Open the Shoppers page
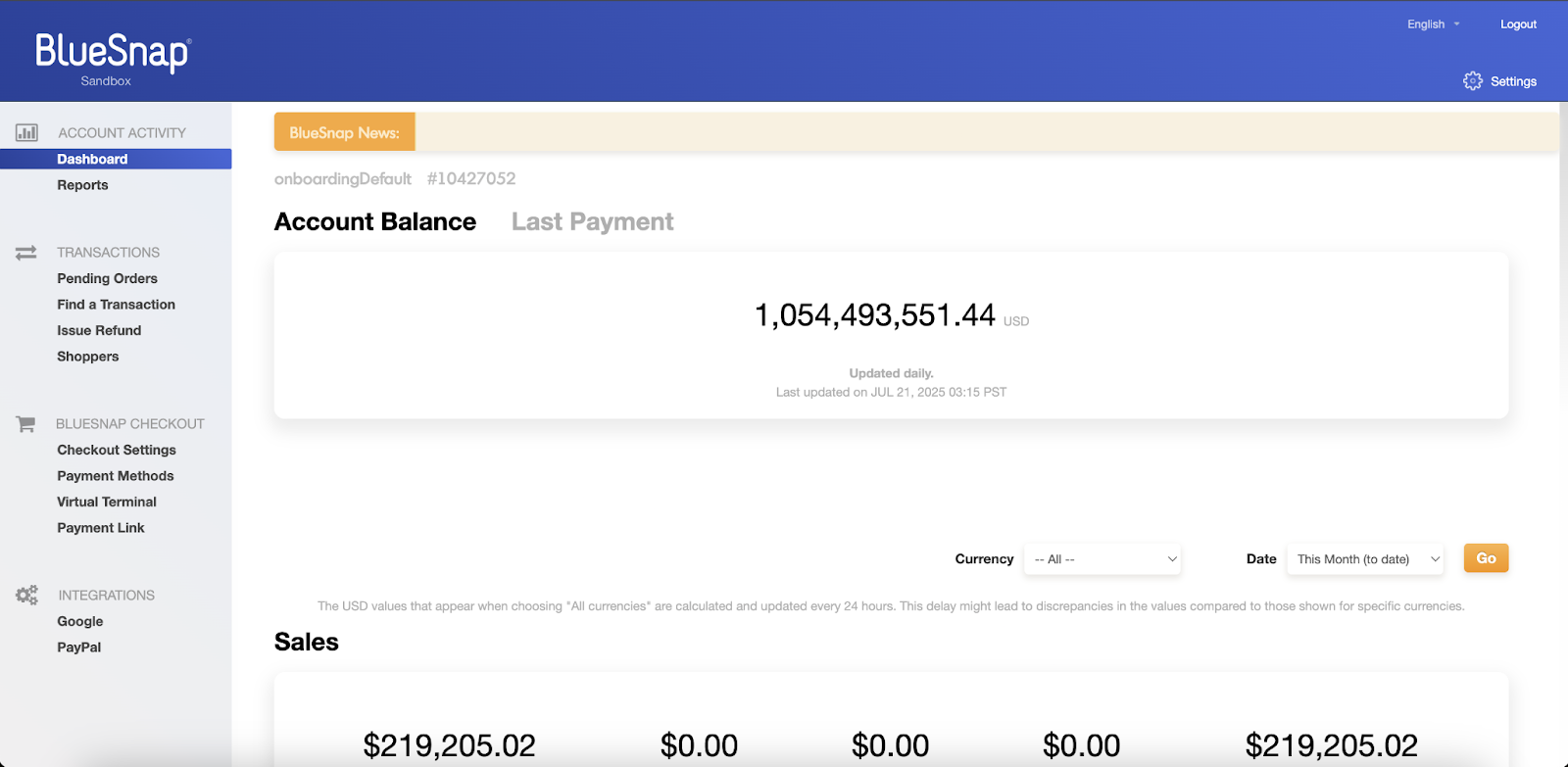 point(87,357)
